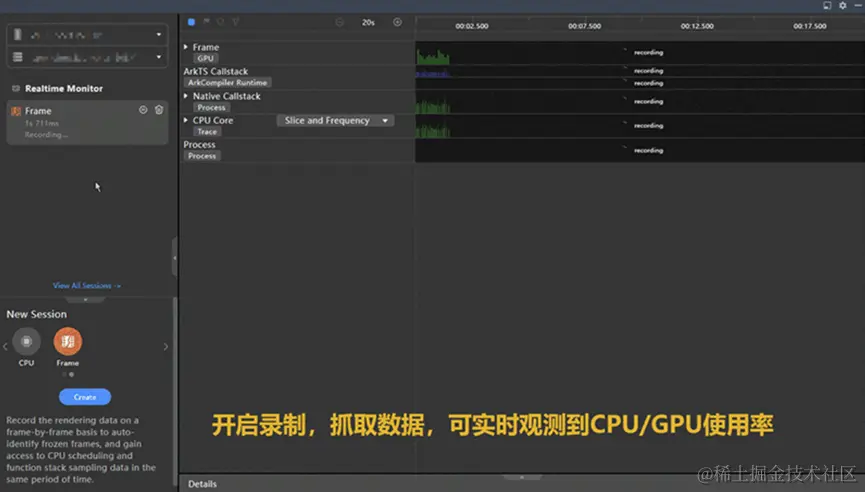Click the 00:17.500 timeline marker
This screenshot has height=492, width=865.
click(810, 26)
